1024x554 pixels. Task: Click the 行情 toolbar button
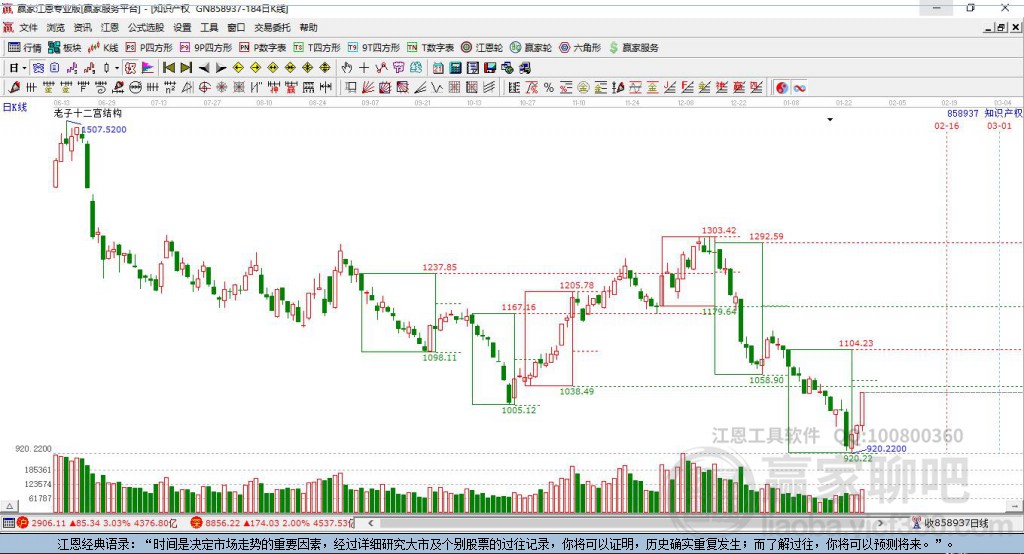click(25, 48)
